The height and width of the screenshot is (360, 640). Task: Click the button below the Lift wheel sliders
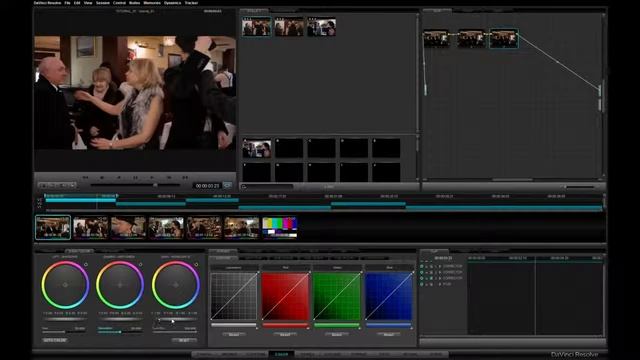55,340
